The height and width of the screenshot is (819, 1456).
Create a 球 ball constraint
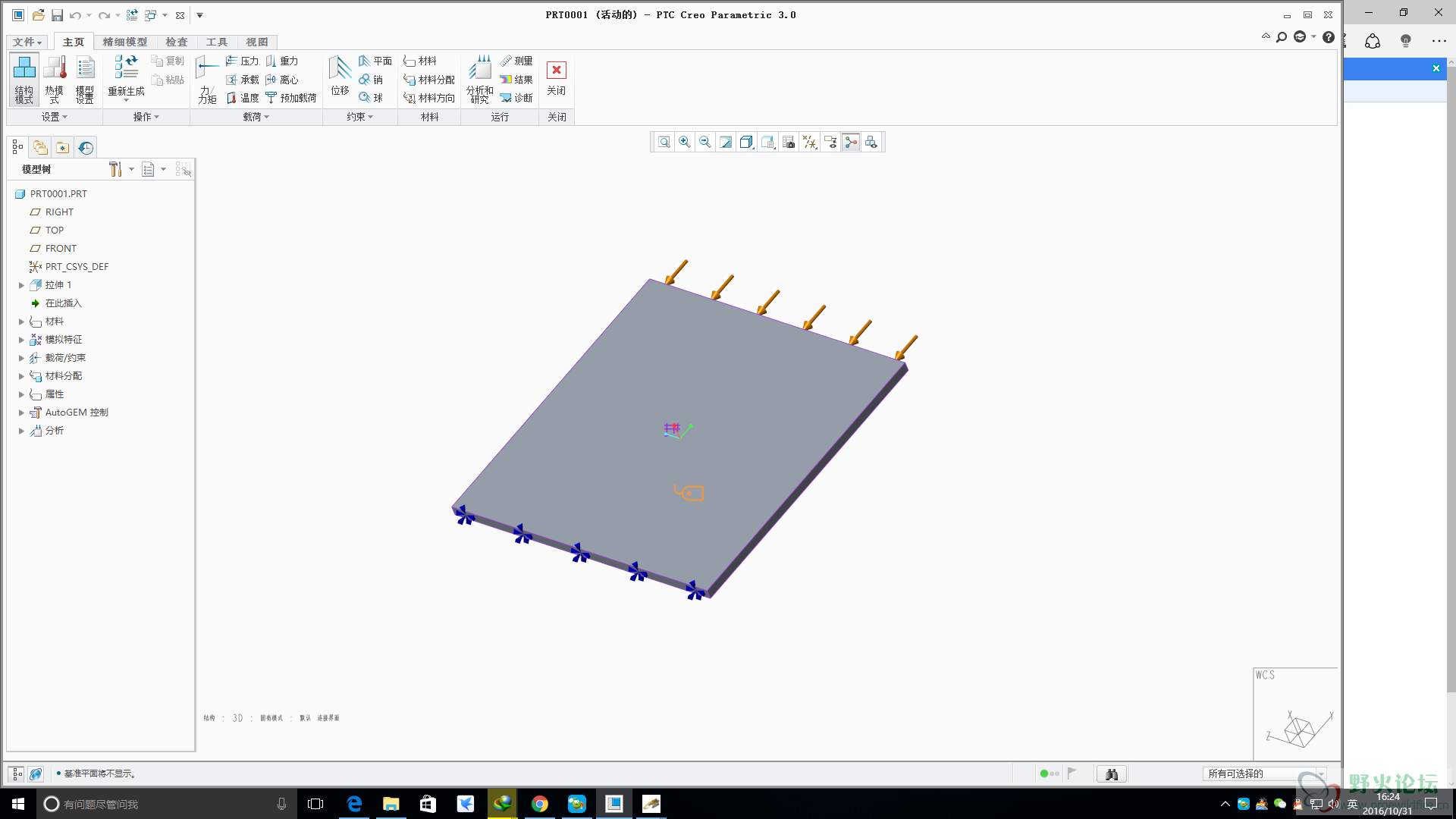[371, 98]
